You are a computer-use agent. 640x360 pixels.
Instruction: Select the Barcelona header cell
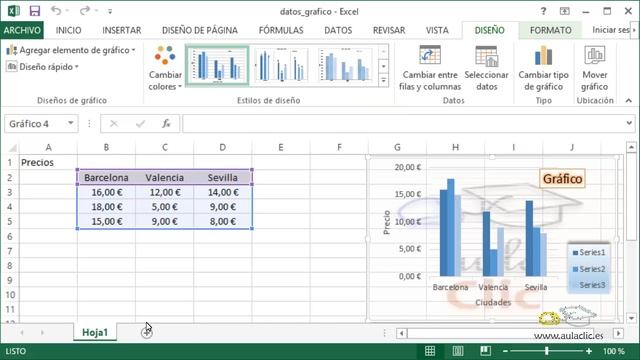coord(106,178)
